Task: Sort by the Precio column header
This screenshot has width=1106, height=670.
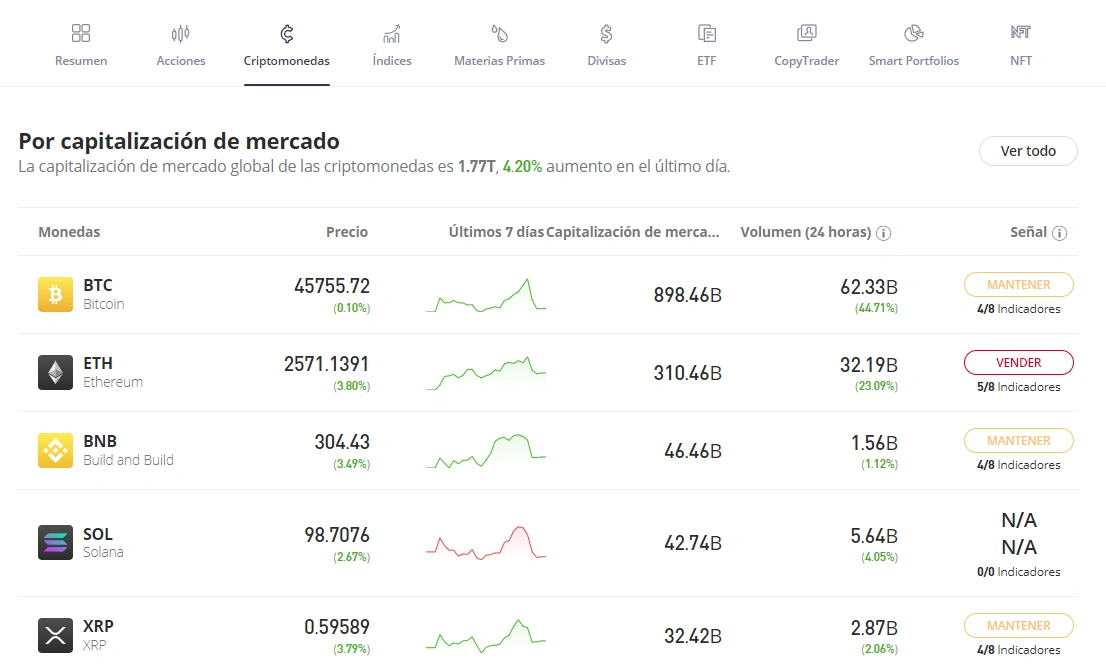Action: [346, 232]
